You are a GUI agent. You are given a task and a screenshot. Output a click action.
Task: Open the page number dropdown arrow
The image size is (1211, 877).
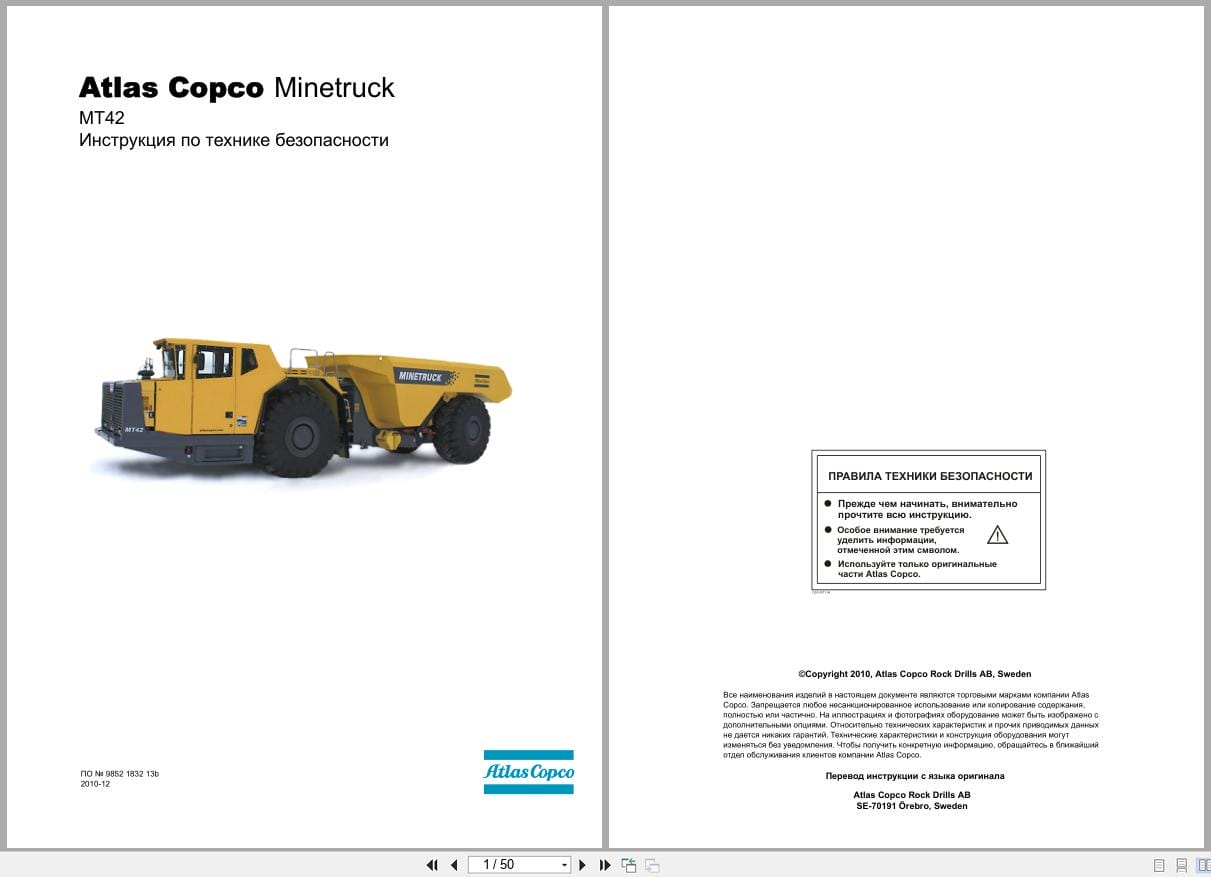tap(564, 865)
